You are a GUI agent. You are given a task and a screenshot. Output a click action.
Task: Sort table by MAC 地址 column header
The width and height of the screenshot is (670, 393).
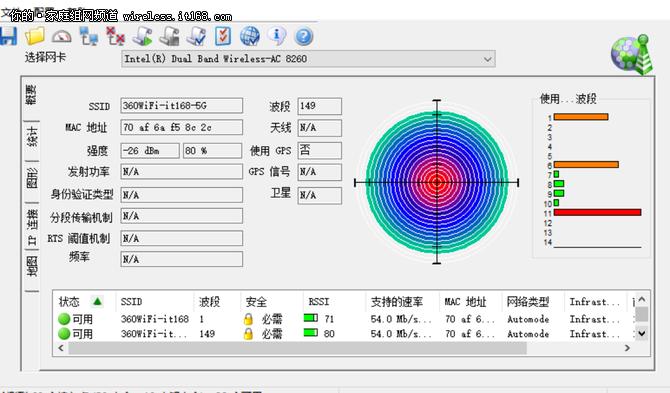pos(471,302)
